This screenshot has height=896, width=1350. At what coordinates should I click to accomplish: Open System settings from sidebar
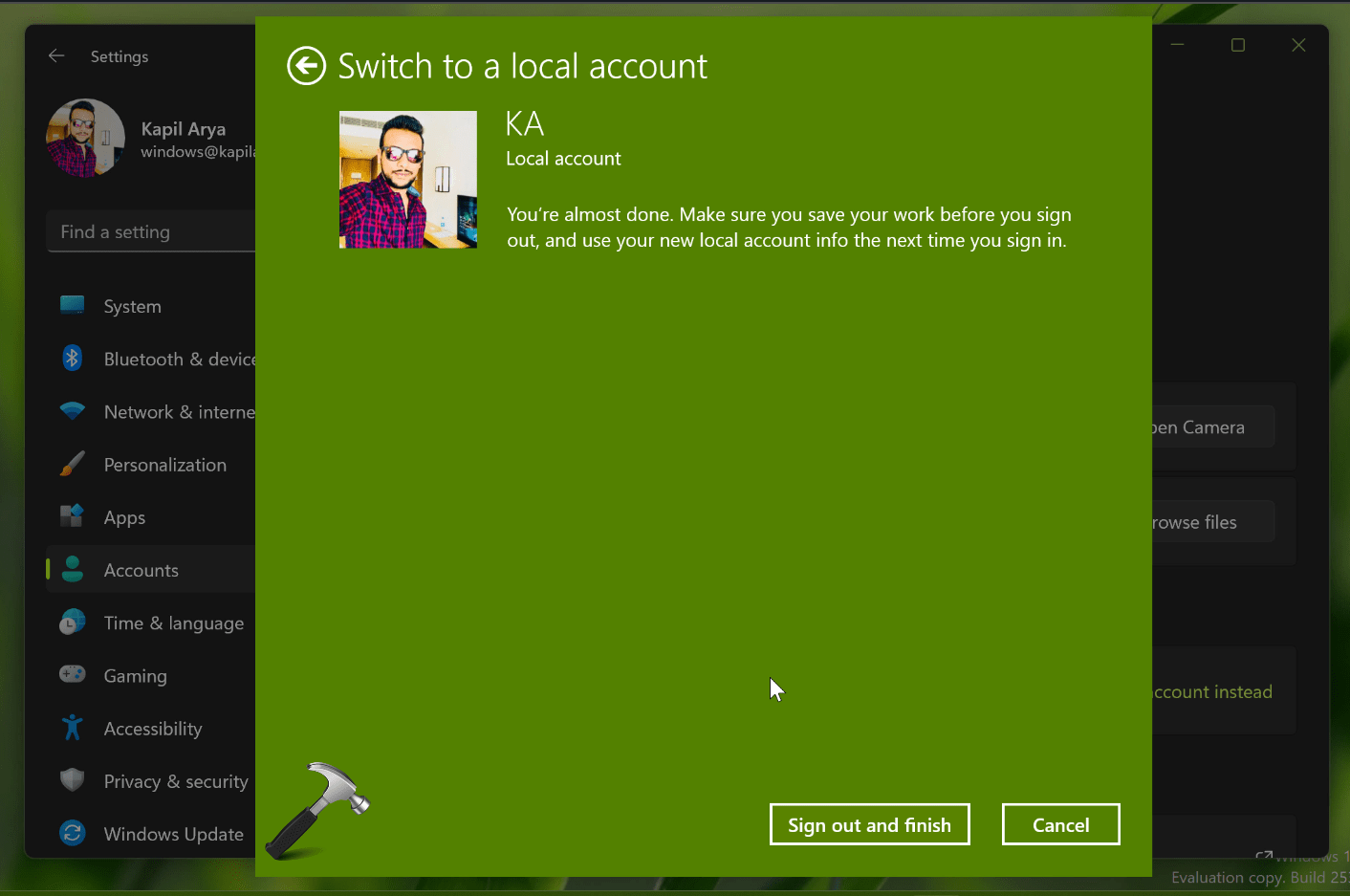point(132,306)
